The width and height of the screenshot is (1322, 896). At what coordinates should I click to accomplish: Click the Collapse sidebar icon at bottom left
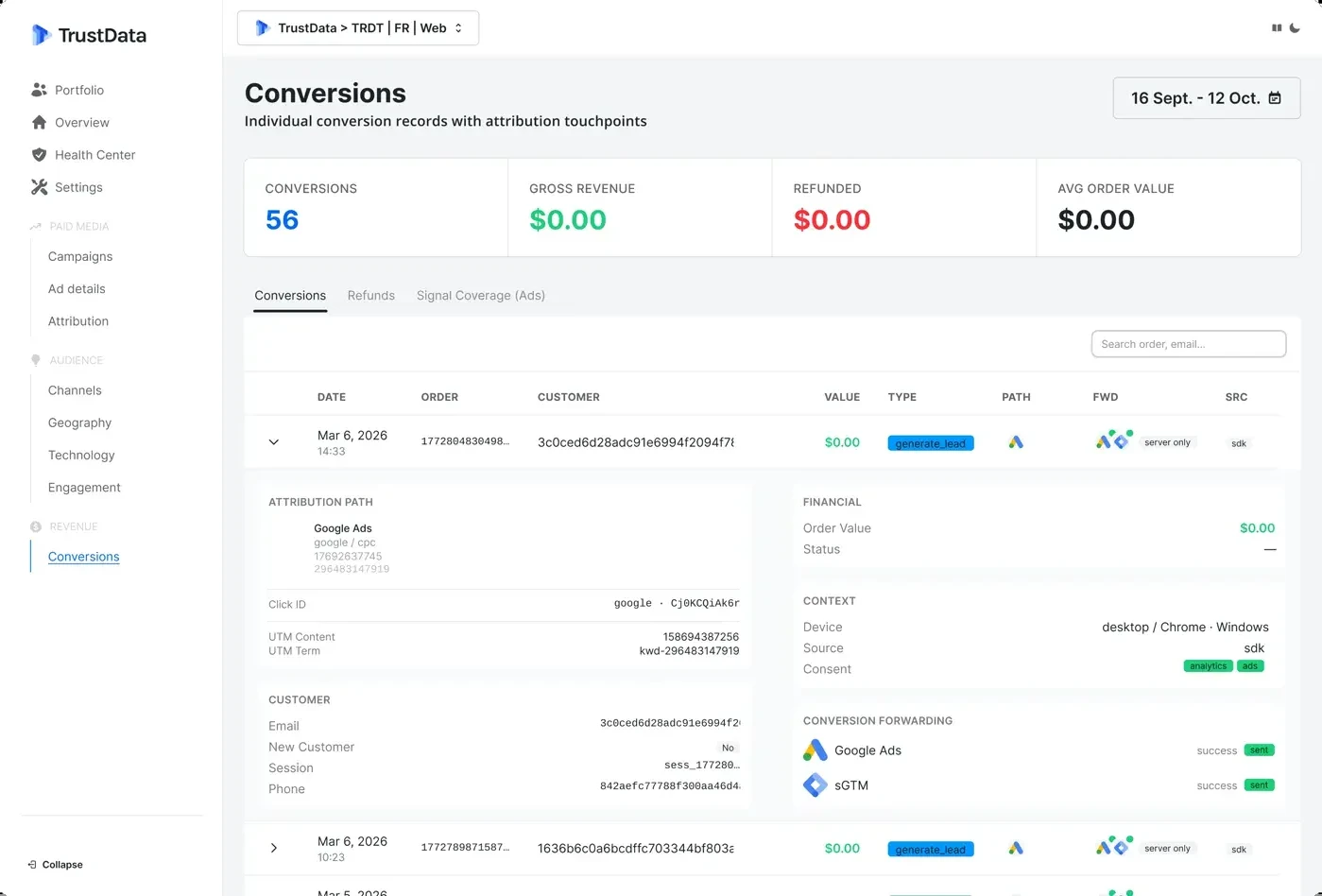[x=33, y=864]
